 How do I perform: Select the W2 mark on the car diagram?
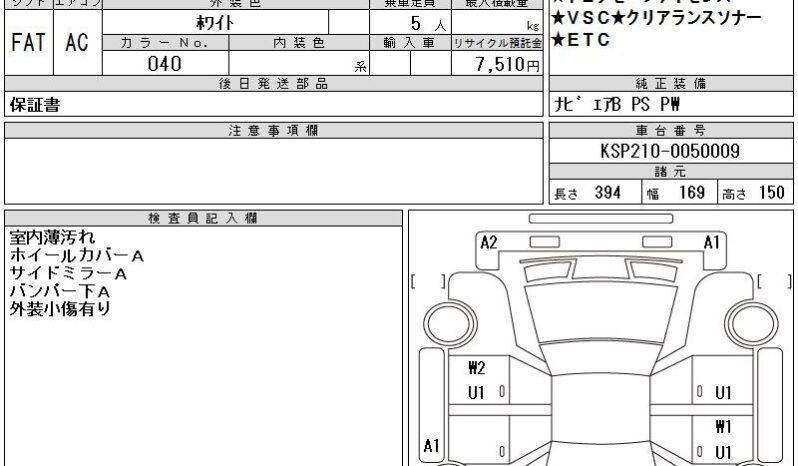(x=476, y=367)
